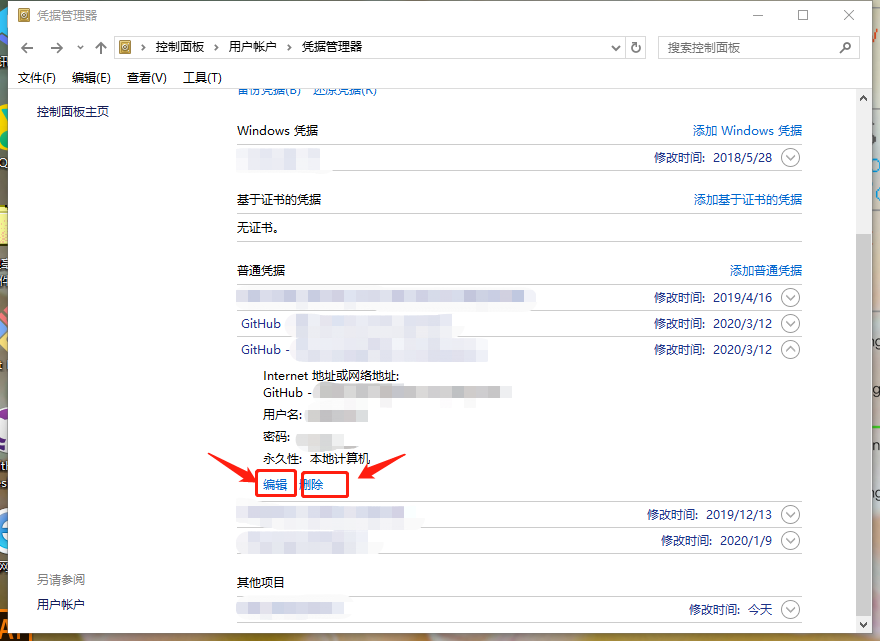Viewport: 880px width, 641px height.
Task: Click the search magnifier icon
Action: tap(845, 48)
